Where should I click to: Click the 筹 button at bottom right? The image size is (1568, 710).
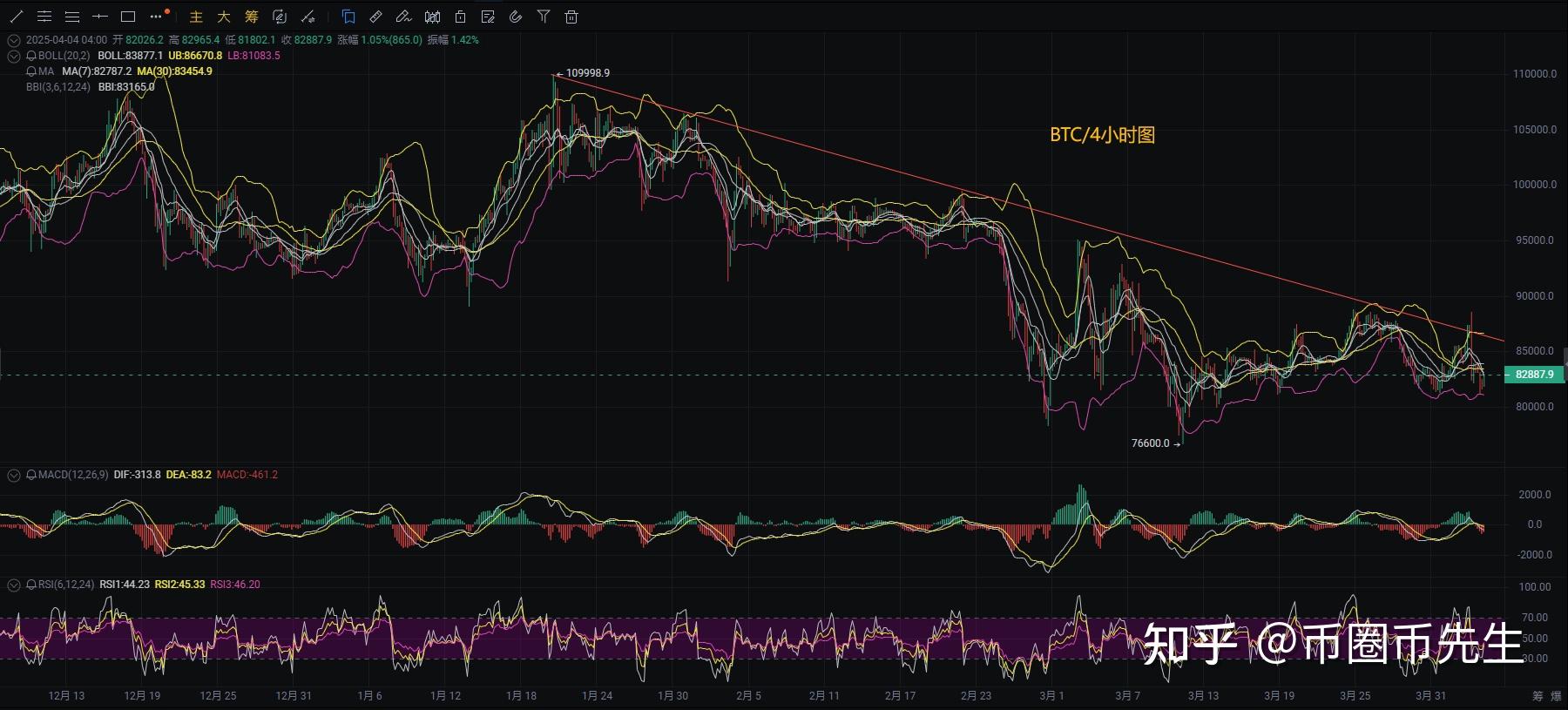pyautogui.click(x=1538, y=696)
